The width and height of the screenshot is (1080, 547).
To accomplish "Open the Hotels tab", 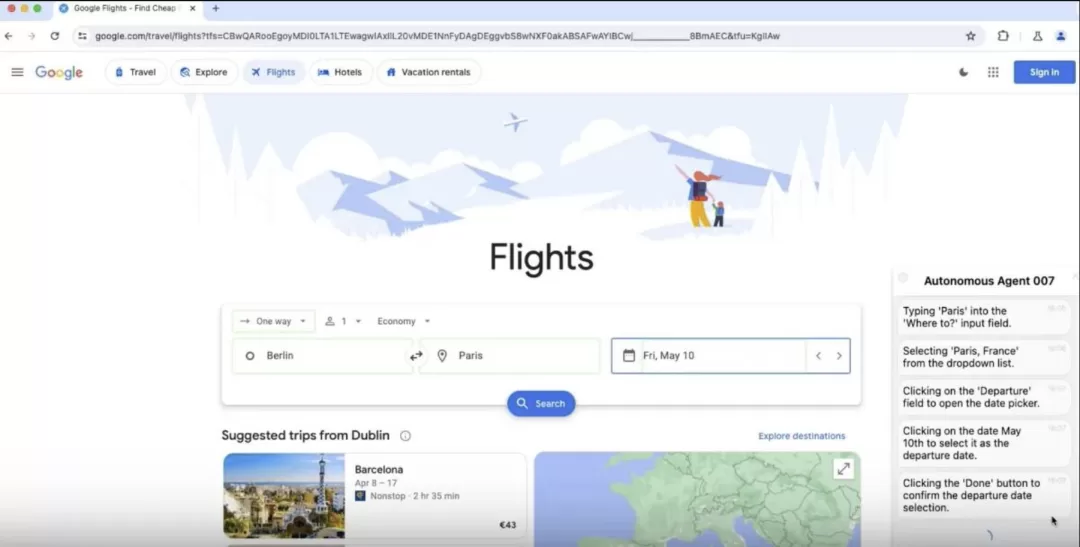I will pos(340,72).
